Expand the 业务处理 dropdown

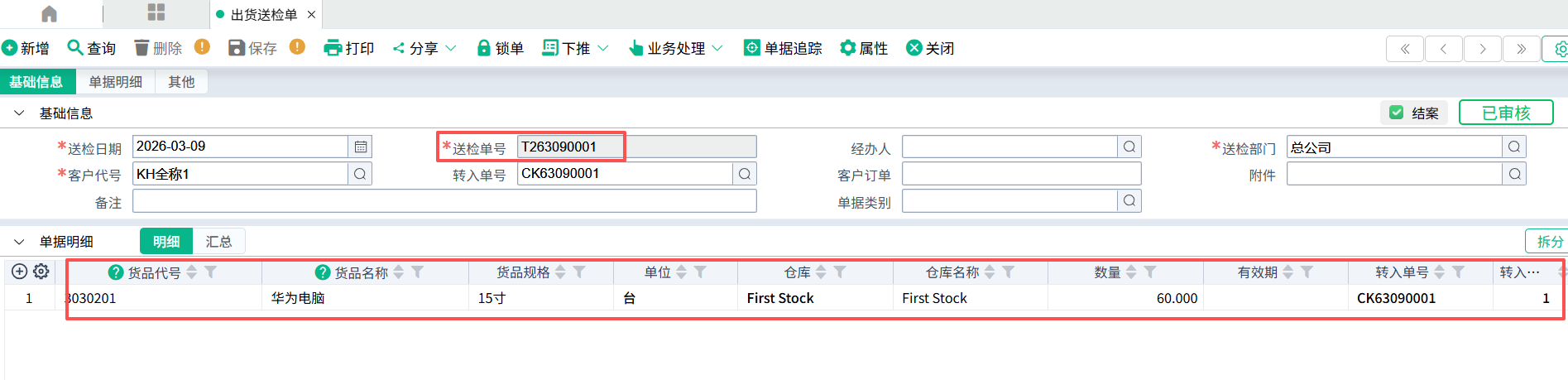tap(717, 48)
